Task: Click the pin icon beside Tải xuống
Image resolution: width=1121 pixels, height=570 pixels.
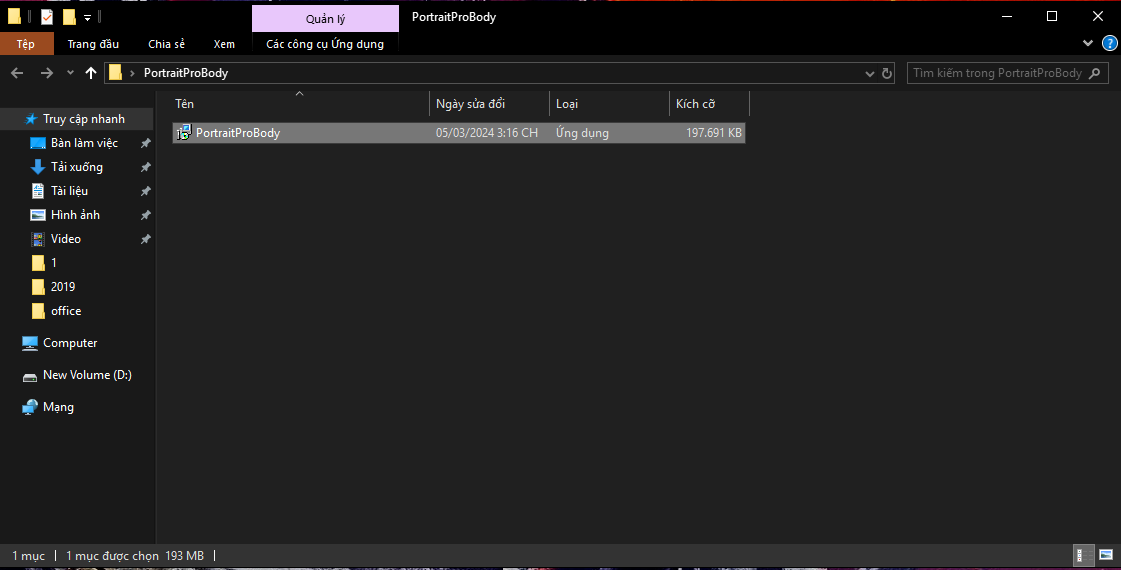Action: tap(145, 167)
